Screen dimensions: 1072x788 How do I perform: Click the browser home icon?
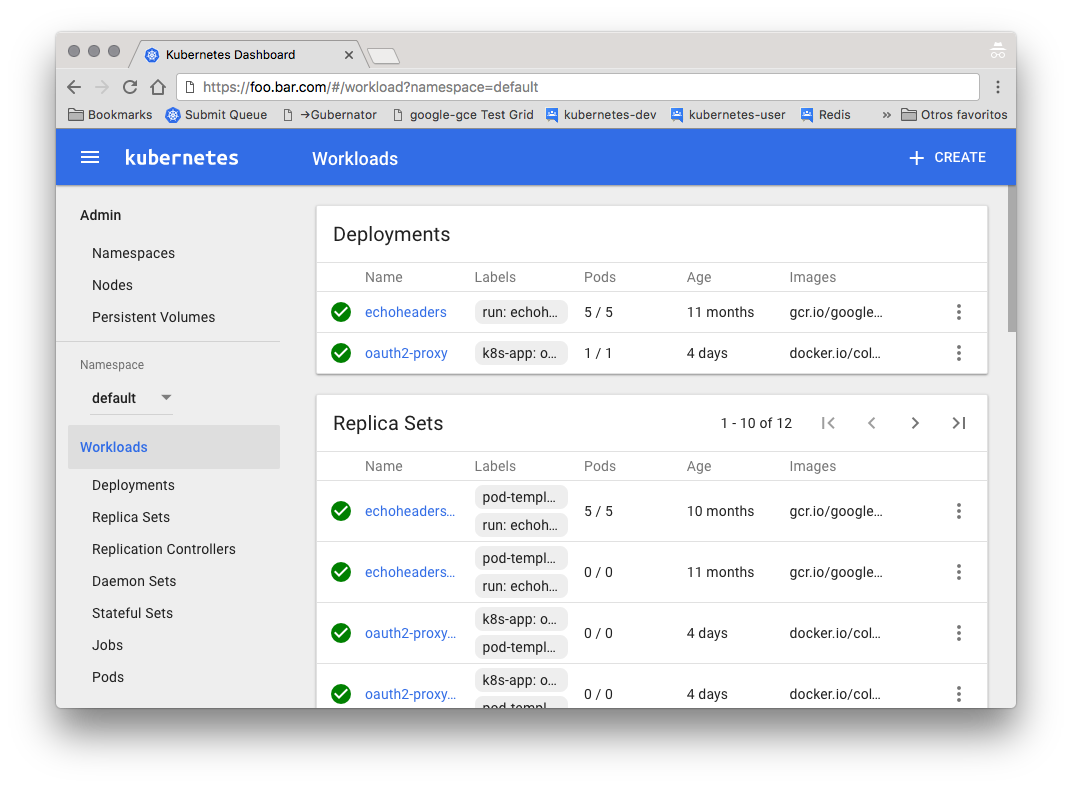157,87
